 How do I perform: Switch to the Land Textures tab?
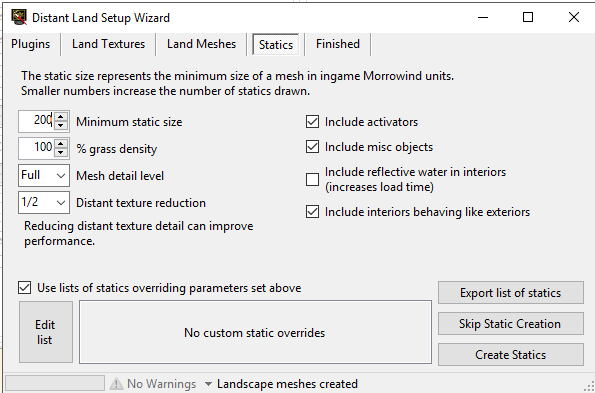click(x=108, y=44)
